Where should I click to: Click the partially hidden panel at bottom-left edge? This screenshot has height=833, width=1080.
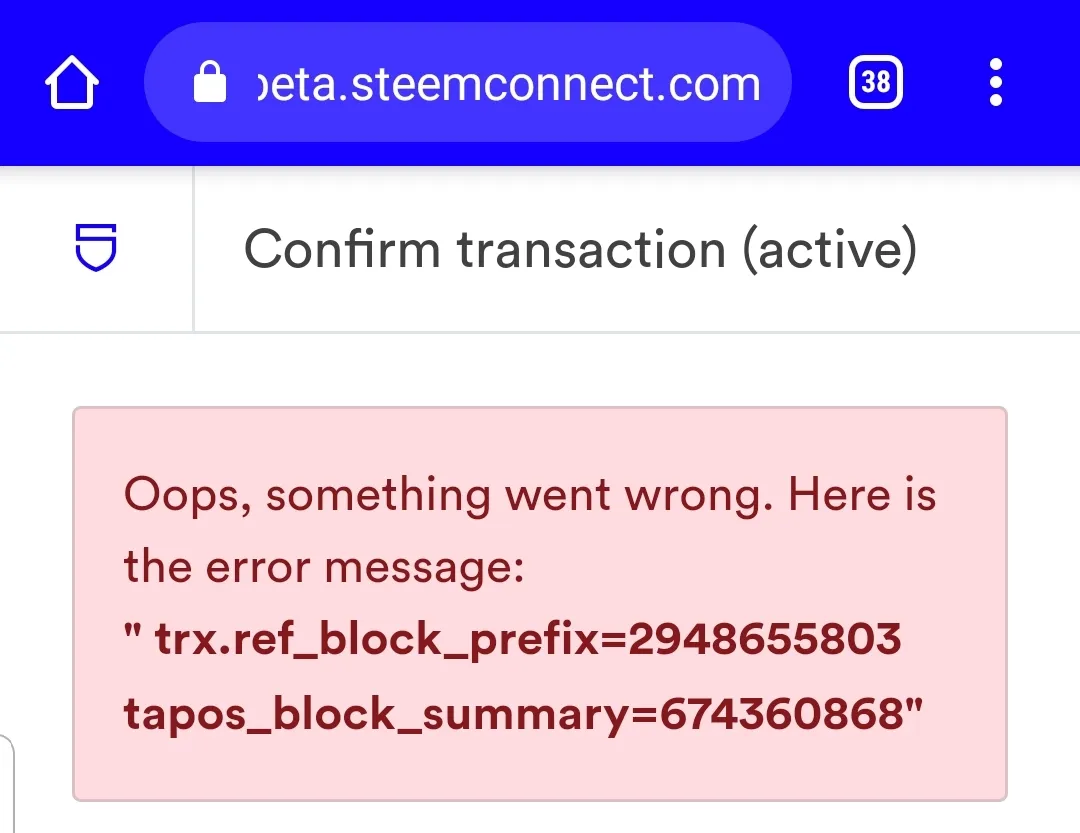7,784
